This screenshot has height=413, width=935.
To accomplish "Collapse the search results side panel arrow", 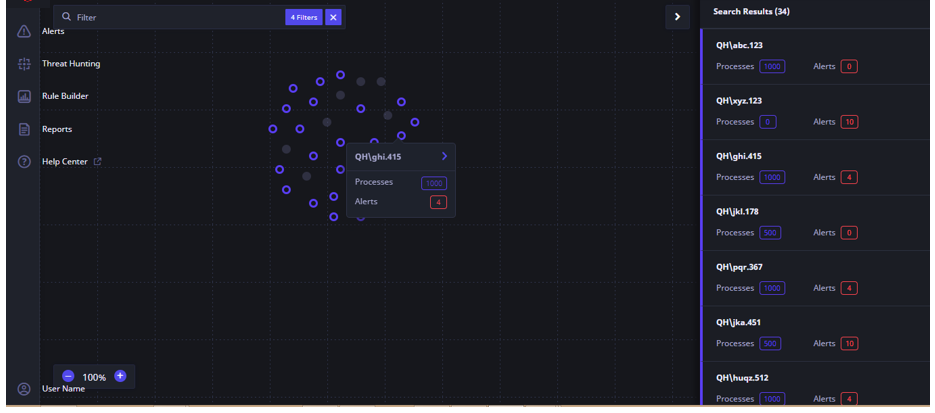I will tap(677, 17).
